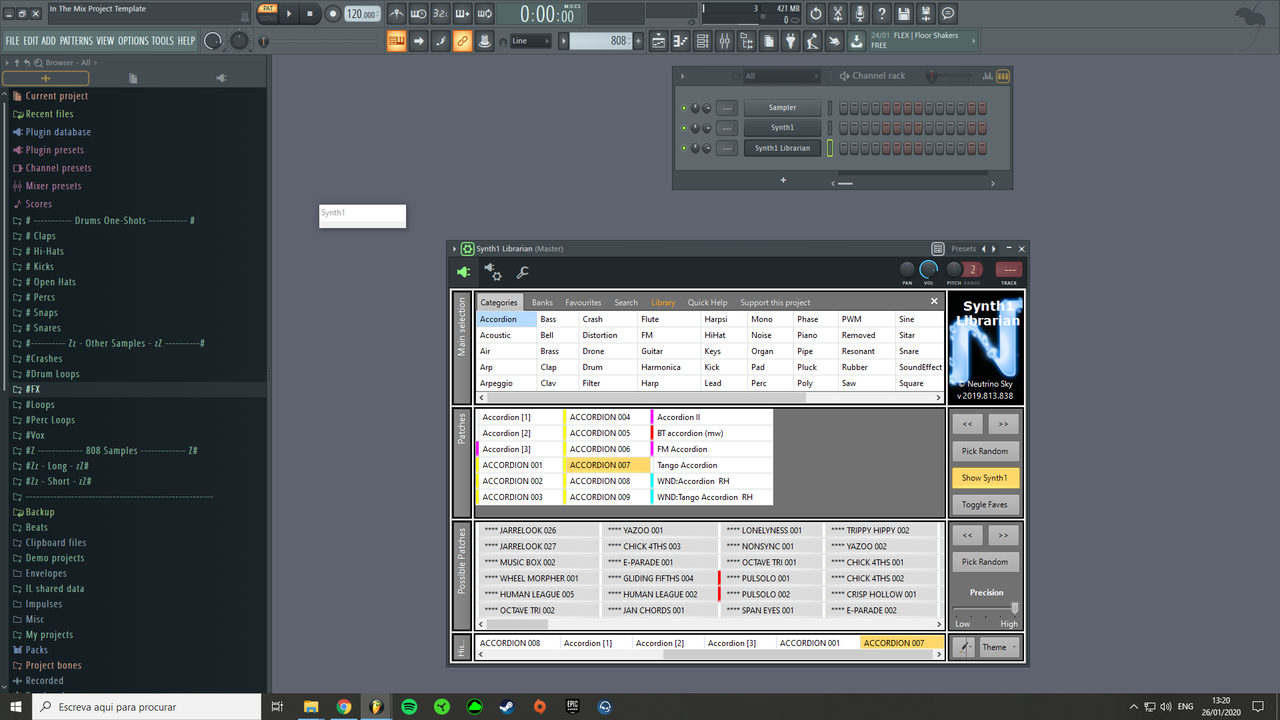Click the plus button next to pattern 808
The image size is (1280, 720).
pyautogui.click(x=636, y=41)
